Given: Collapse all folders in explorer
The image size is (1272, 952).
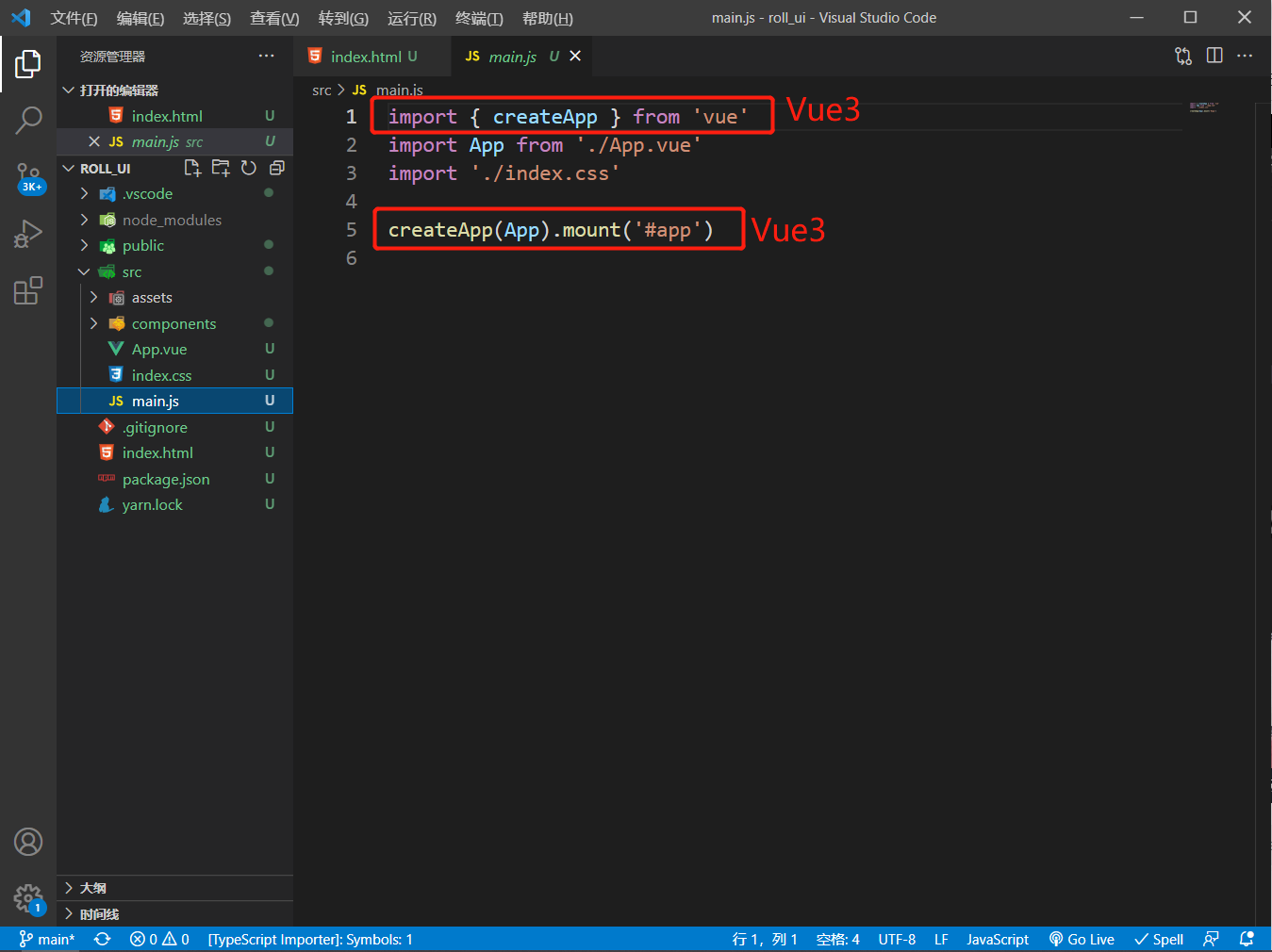Looking at the screenshot, I should point(277,168).
